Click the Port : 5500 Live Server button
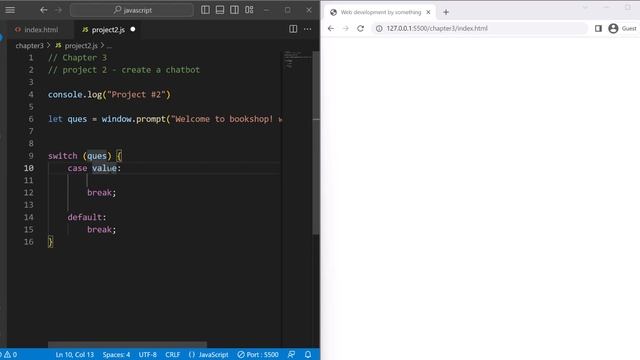The image size is (640, 360). (x=258, y=355)
